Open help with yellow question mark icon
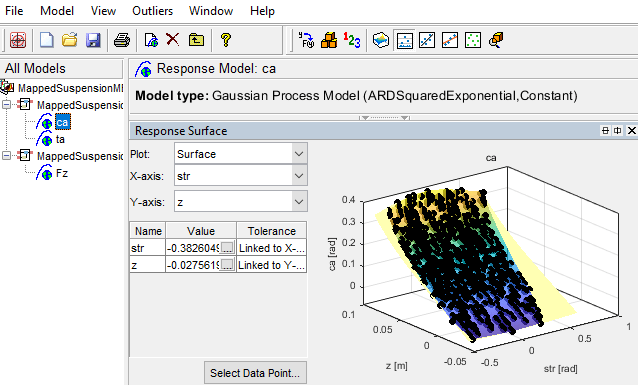 point(226,40)
